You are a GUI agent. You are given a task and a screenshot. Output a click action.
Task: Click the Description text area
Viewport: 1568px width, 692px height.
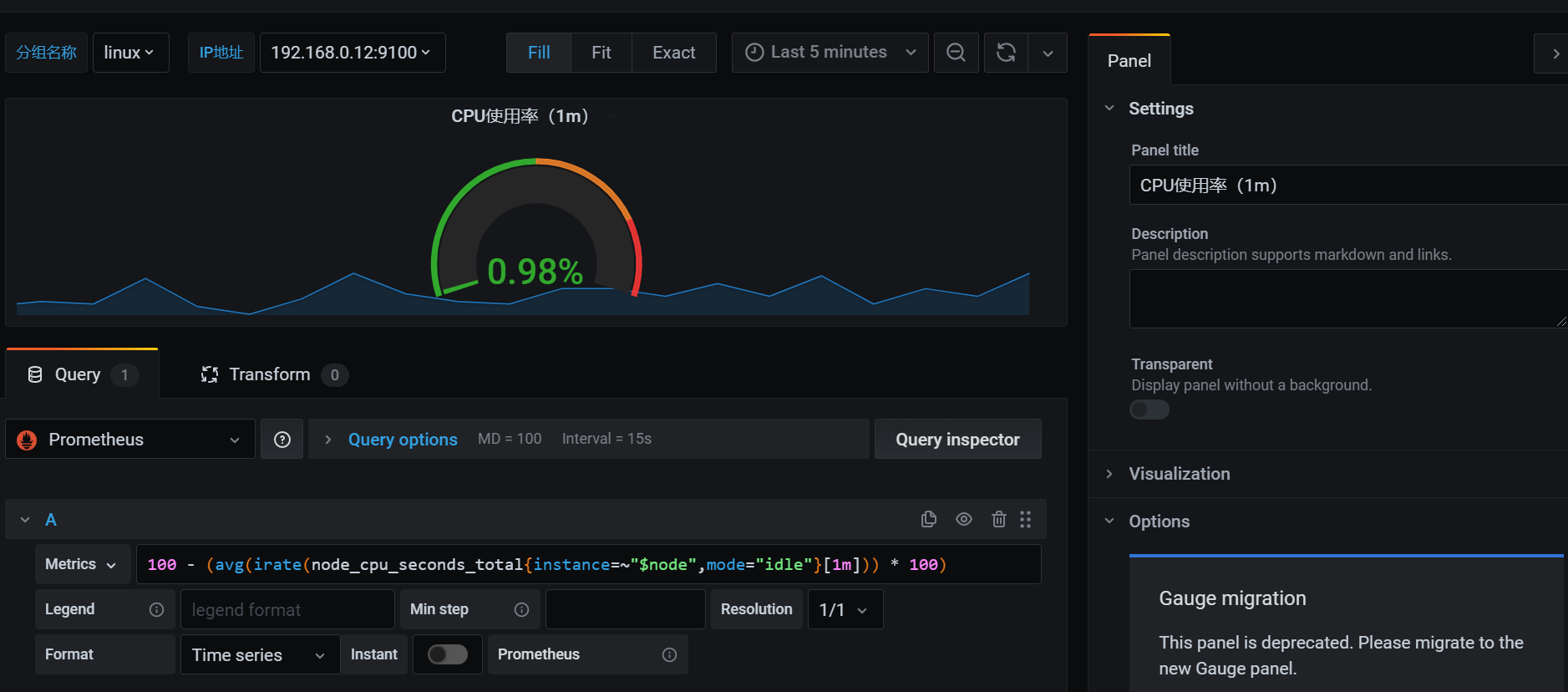[1348, 298]
